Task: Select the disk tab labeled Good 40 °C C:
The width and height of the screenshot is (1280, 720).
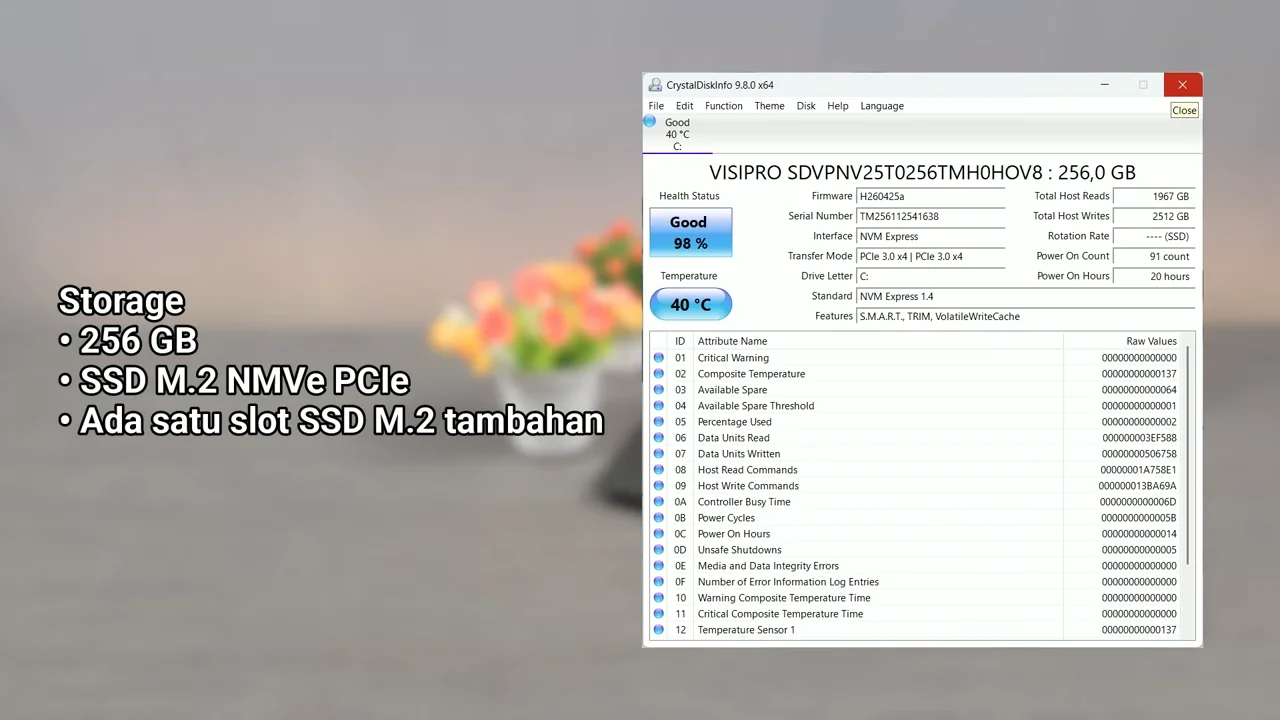Action: [x=677, y=134]
